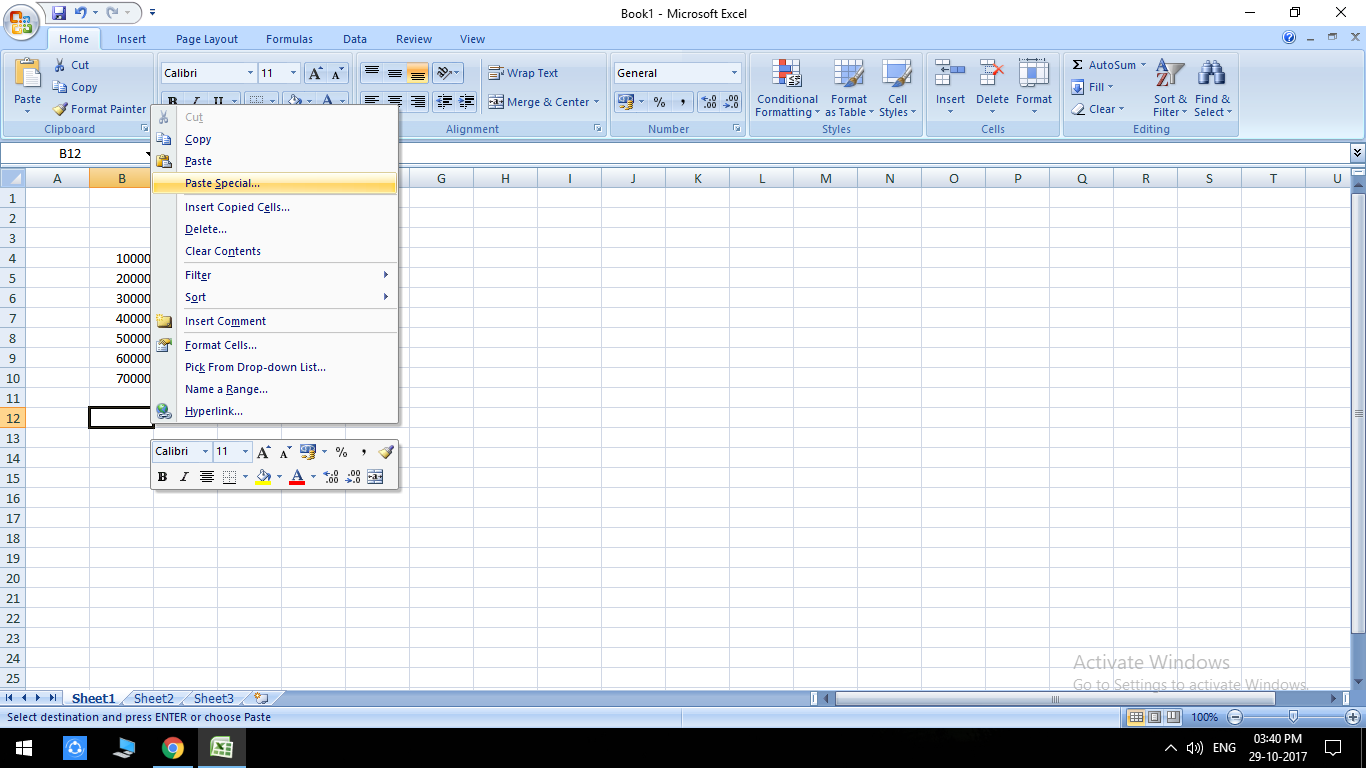The width and height of the screenshot is (1366, 768).
Task: Switch to the Review tab
Action: click(x=413, y=39)
